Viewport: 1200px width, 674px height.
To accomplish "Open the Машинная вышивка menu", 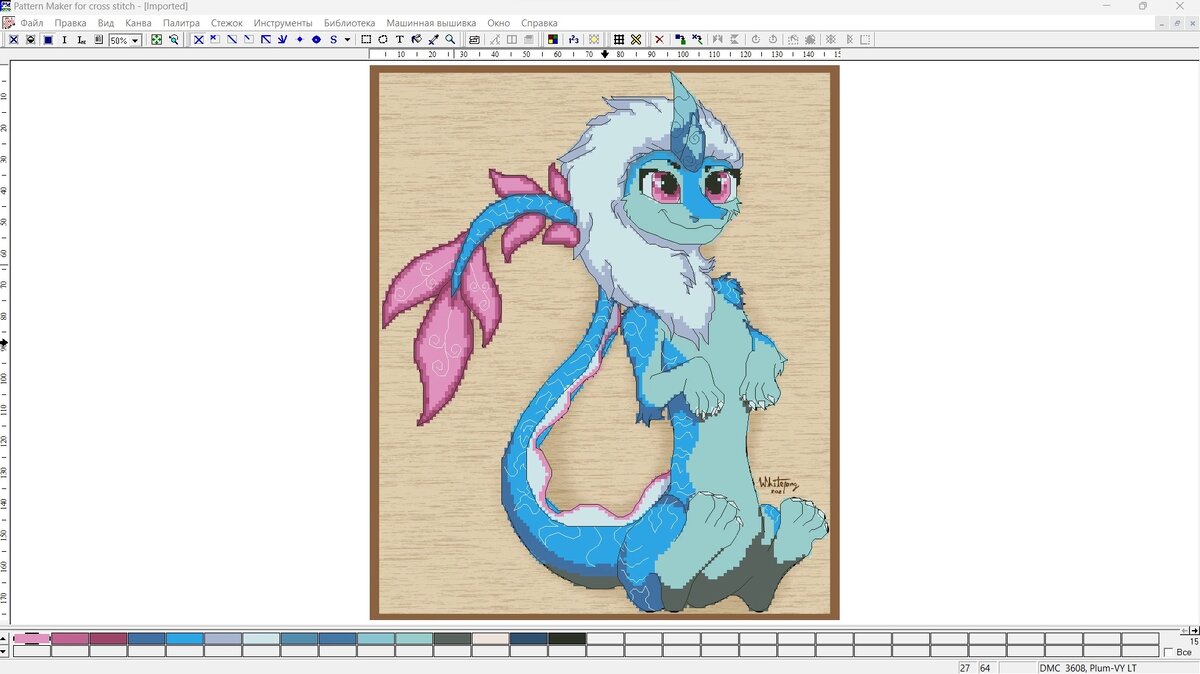I will pos(431,22).
